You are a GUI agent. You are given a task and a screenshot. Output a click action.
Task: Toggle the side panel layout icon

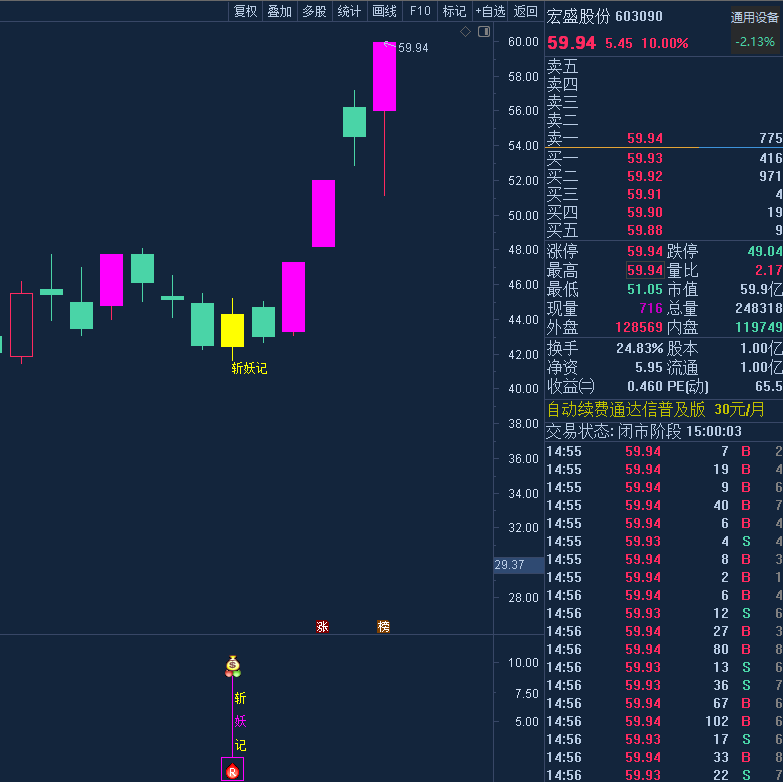484,32
